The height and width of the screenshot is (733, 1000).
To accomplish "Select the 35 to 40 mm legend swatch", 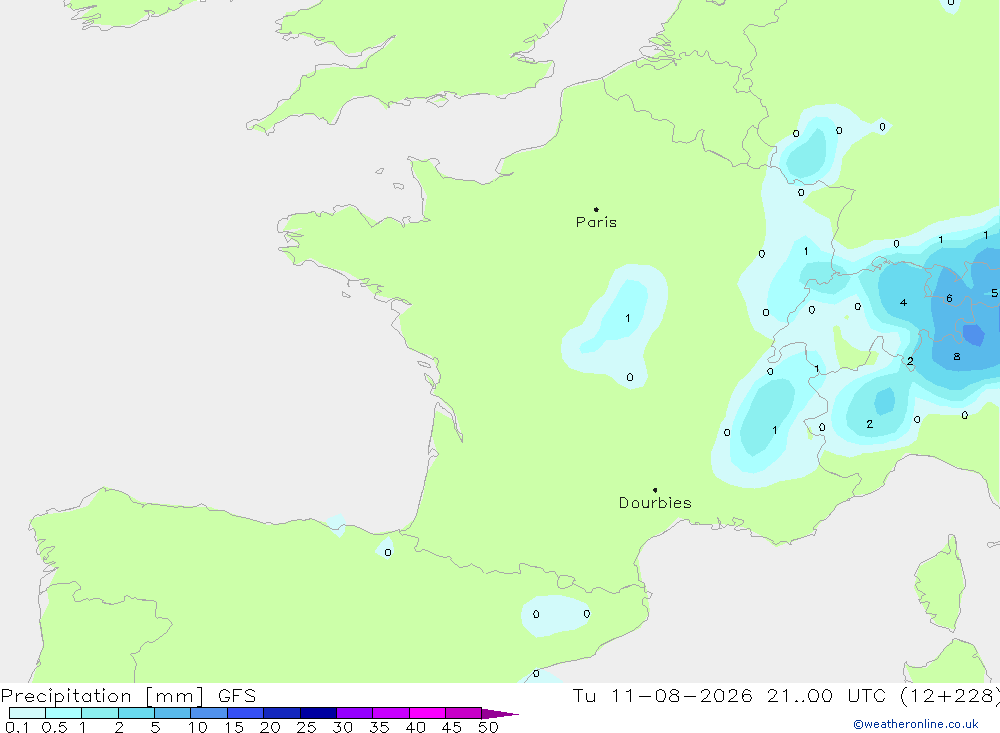I will 391,713.
